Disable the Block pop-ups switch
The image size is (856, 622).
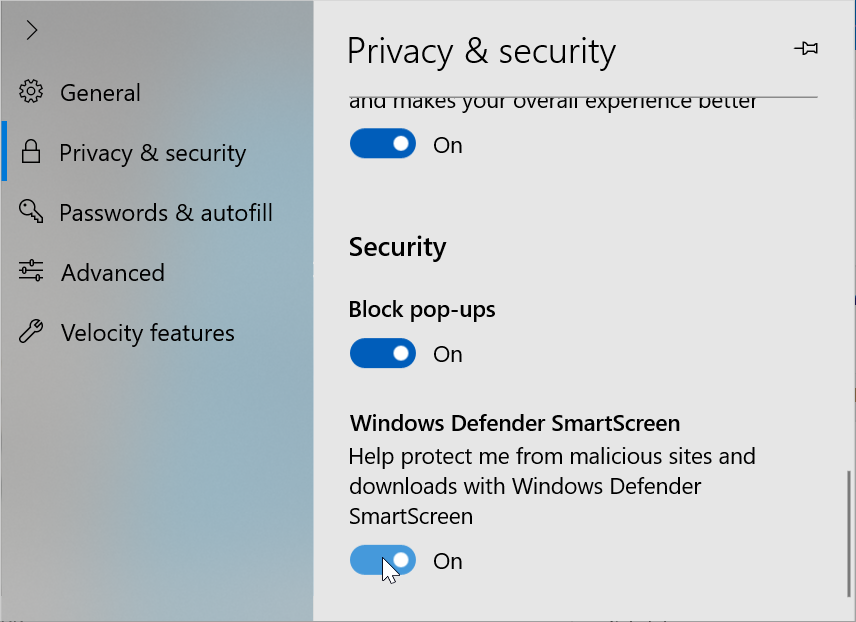pos(382,354)
